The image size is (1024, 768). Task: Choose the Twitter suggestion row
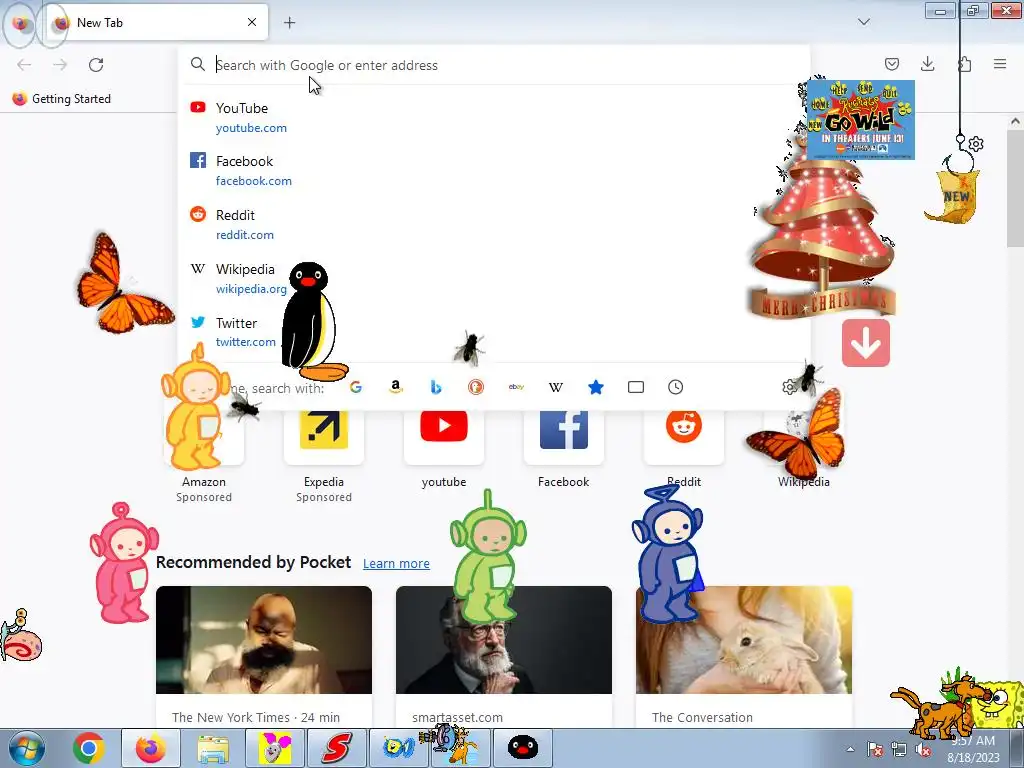[494, 332]
